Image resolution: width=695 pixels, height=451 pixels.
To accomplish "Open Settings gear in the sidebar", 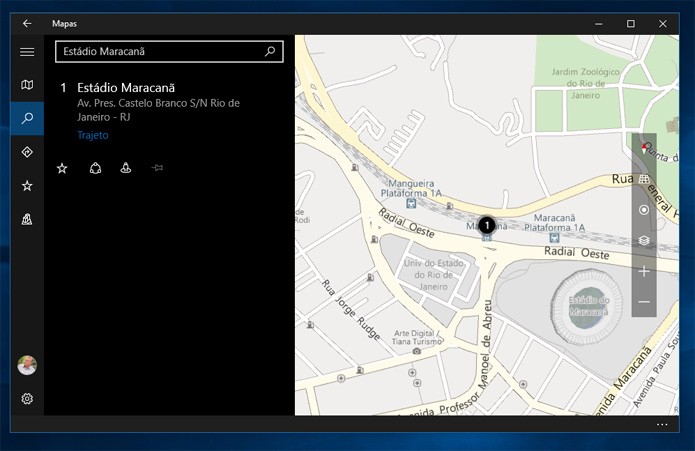I will tap(27, 399).
